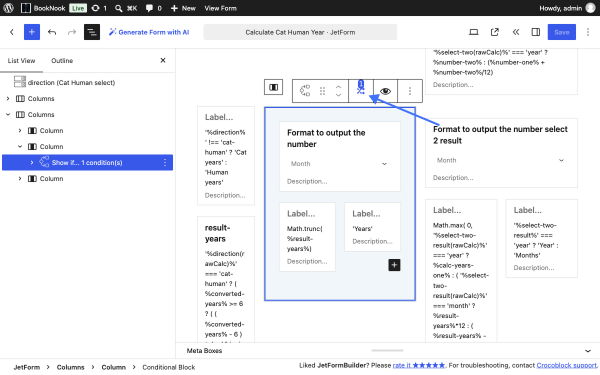Open the Howdy, admin account menu
Image resolution: width=600 pixels, height=375 pixels.
[567, 8]
